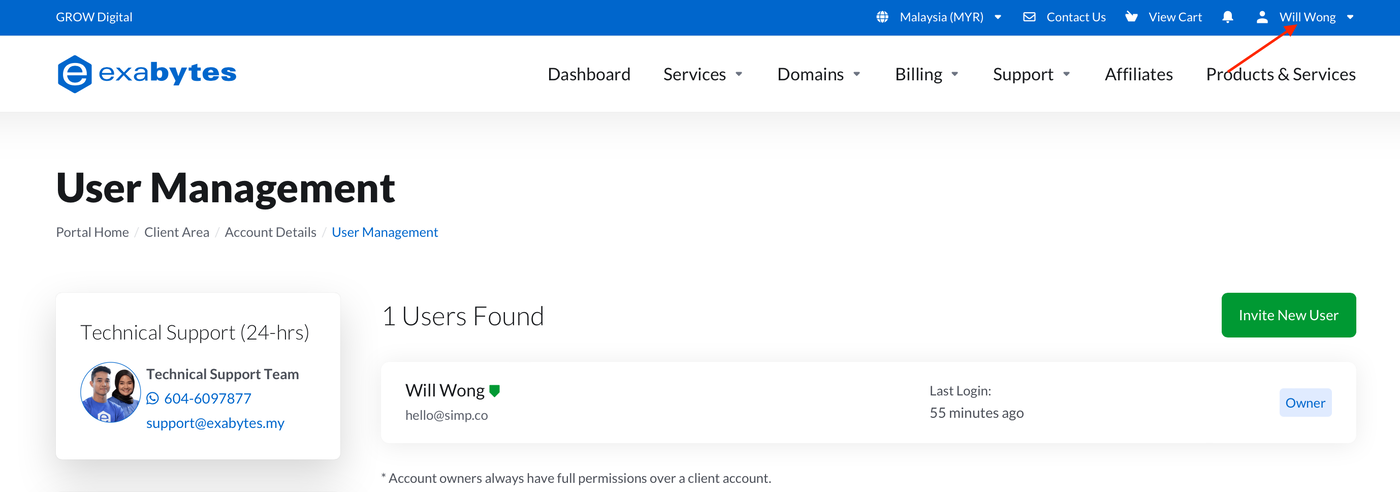Go to the Dashboard menu item
Viewport: 1400px width, 492px height.
pyautogui.click(x=589, y=74)
